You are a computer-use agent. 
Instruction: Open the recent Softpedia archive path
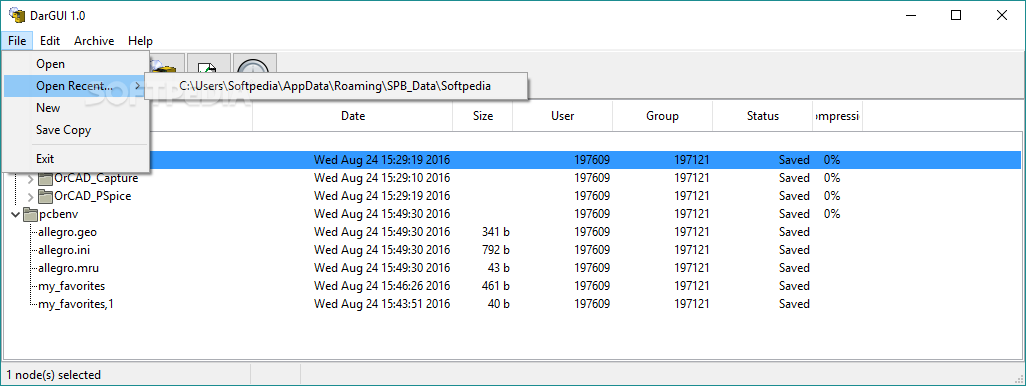tap(335, 86)
